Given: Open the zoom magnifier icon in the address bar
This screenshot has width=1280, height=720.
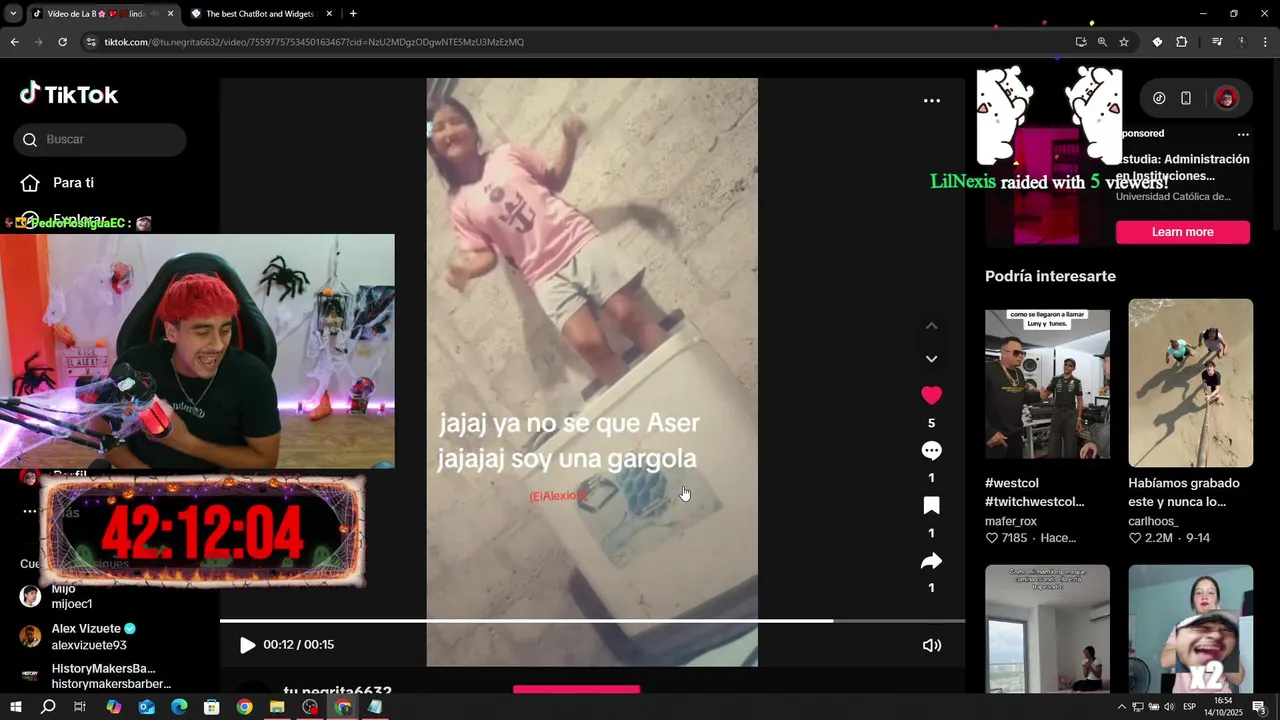Looking at the screenshot, I should (x=1102, y=42).
